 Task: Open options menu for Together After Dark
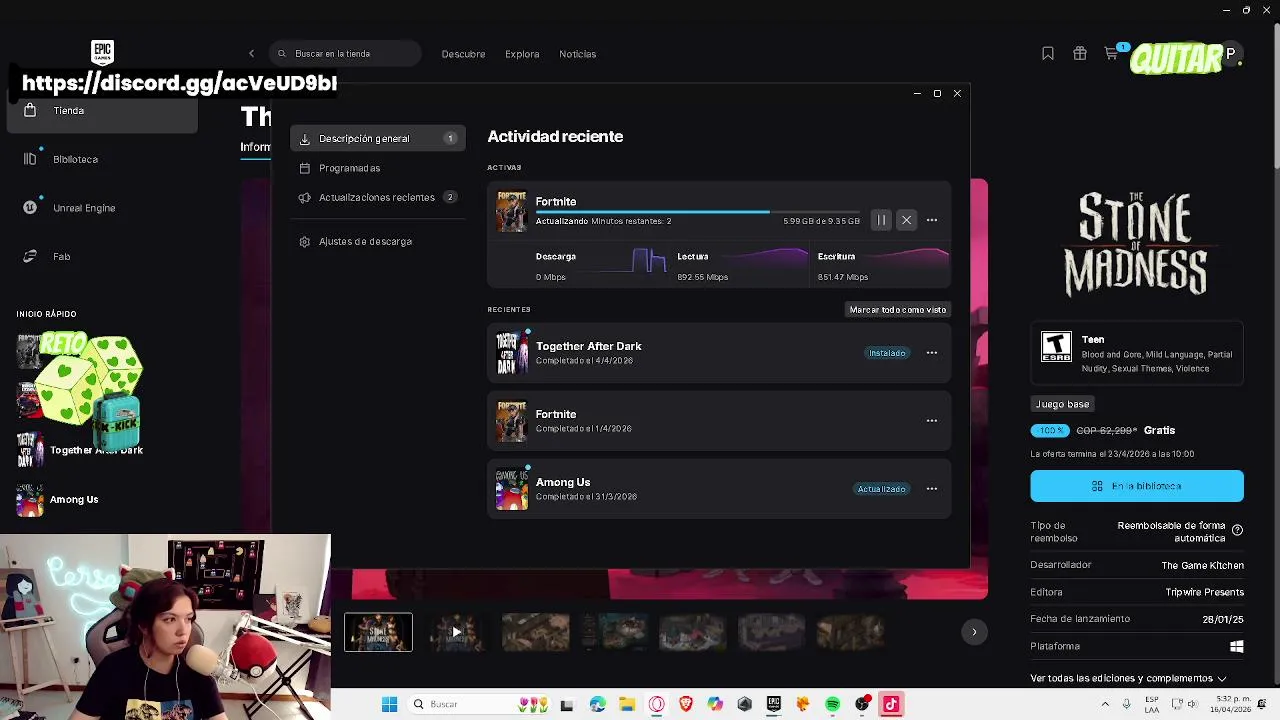click(932, 353)
